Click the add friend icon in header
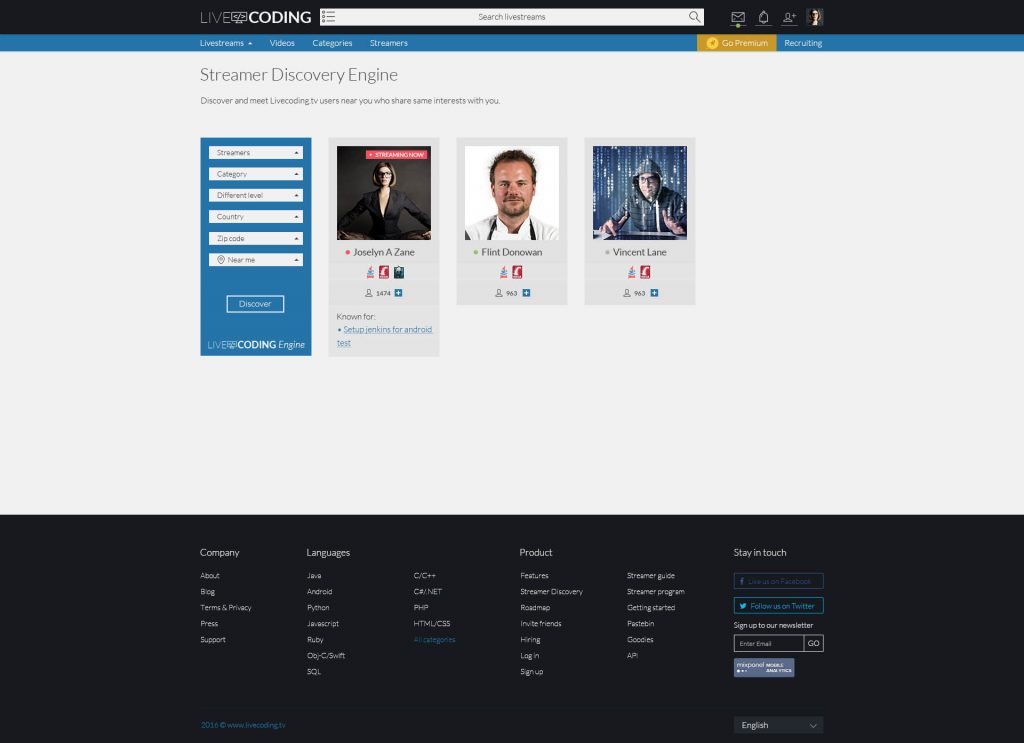The width and height of the screenshot is (1024, 743). pyautogui.click(x=789, y=17)
